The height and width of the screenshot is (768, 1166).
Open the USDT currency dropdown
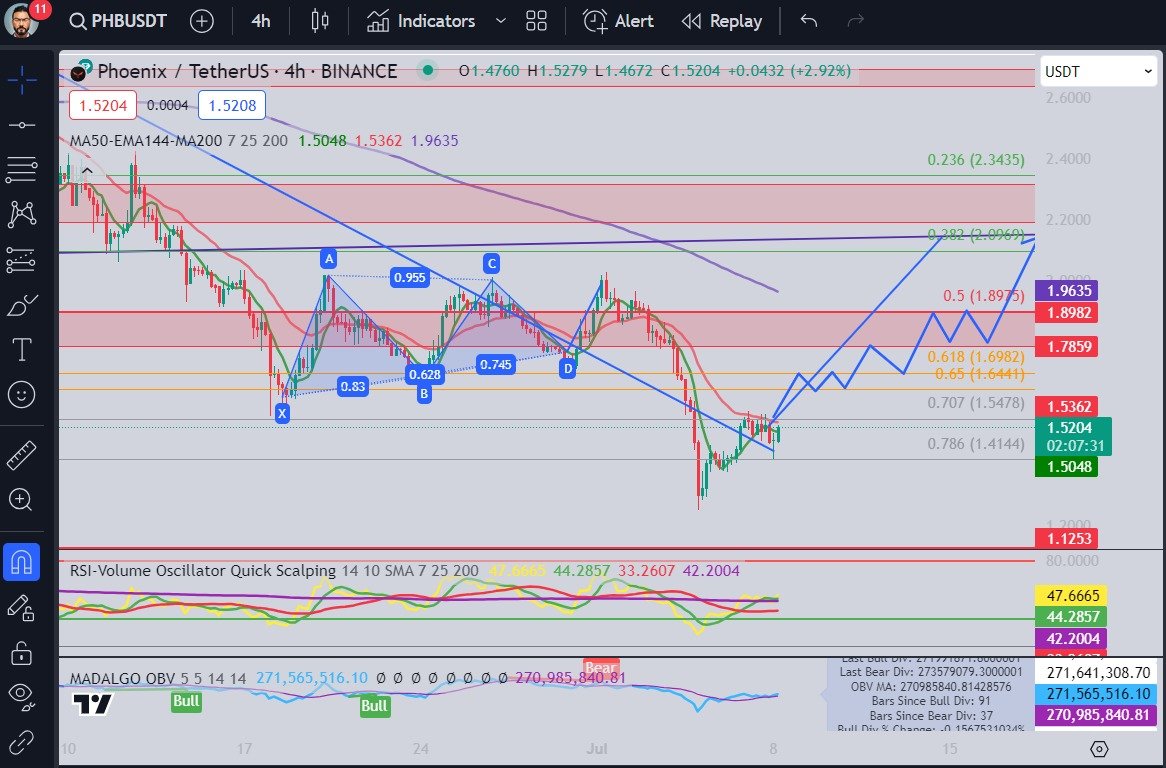tap(1098, 71)
